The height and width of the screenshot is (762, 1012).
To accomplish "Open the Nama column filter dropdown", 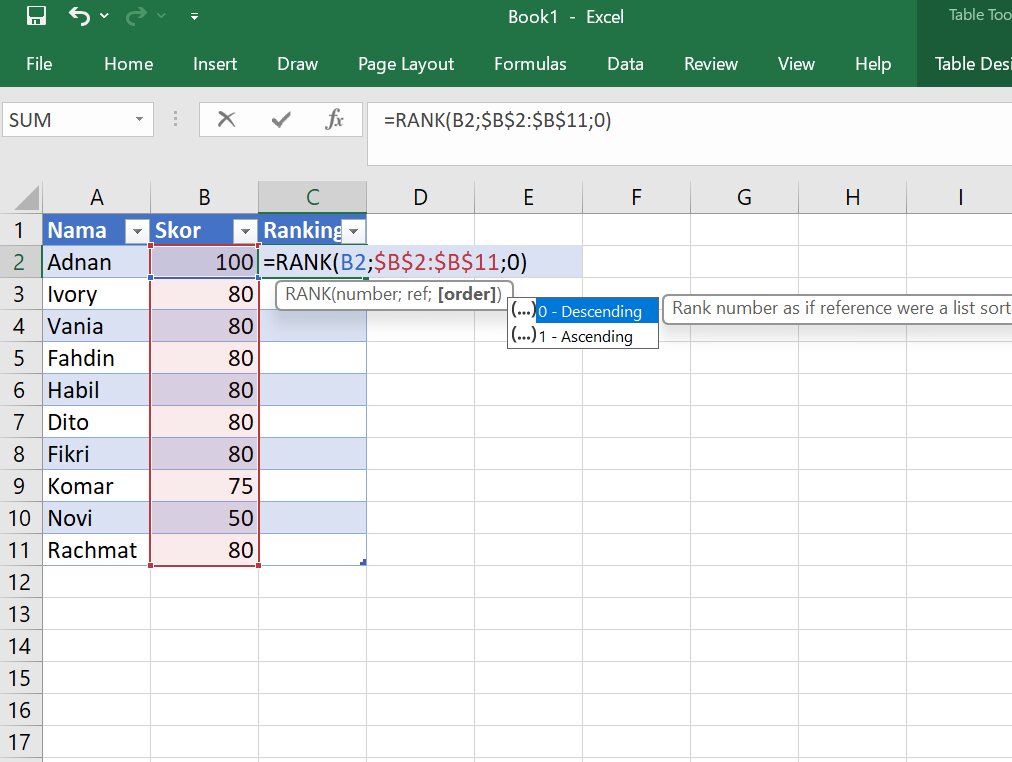I will tap(137, 231).
